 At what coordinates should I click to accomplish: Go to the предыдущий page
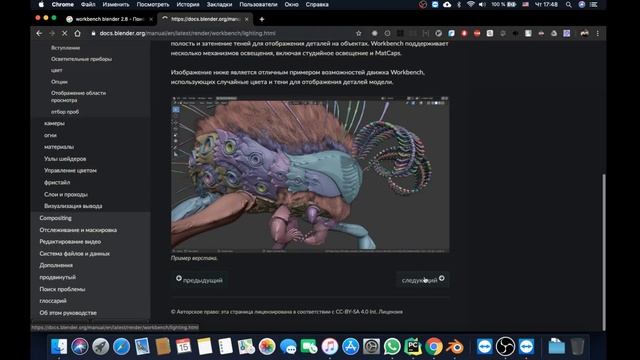(x=200, y=280)
